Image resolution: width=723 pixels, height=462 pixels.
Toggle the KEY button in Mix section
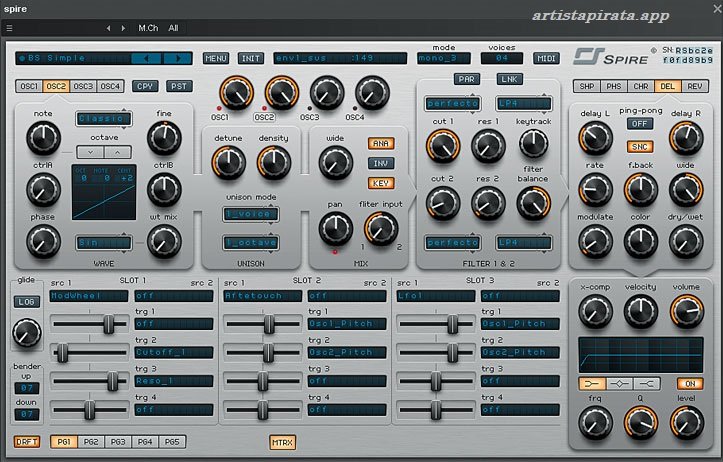click(x=381, y=183)
